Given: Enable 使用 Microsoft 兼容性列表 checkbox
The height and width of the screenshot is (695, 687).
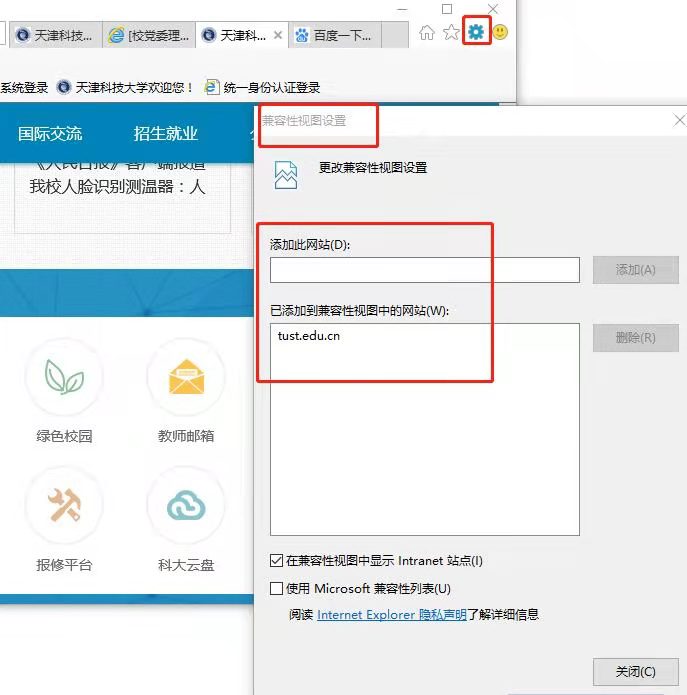Looking at the screenshot, I should [x=277, y=589].
